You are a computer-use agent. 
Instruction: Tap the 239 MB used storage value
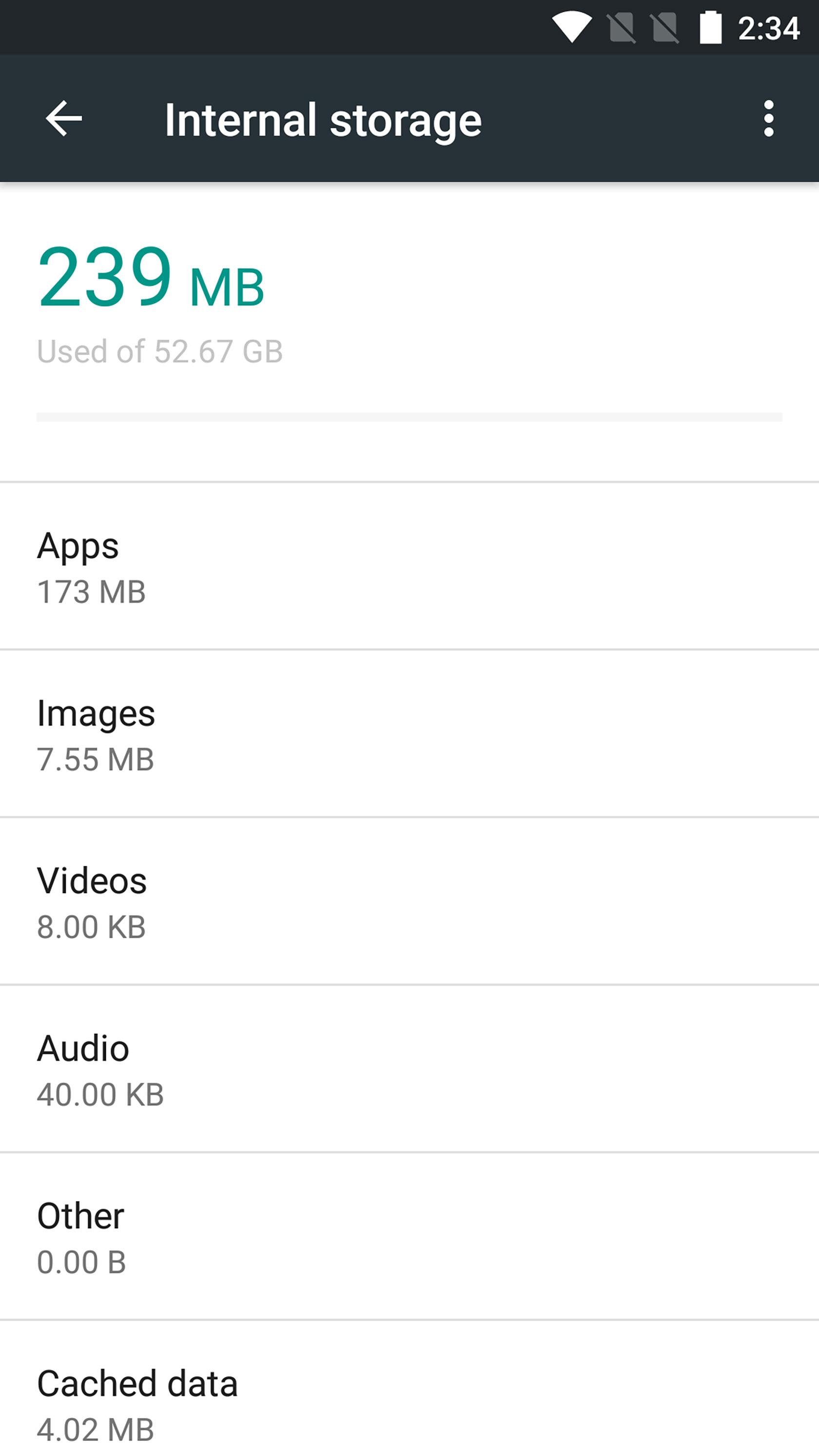tap(151, 277)
